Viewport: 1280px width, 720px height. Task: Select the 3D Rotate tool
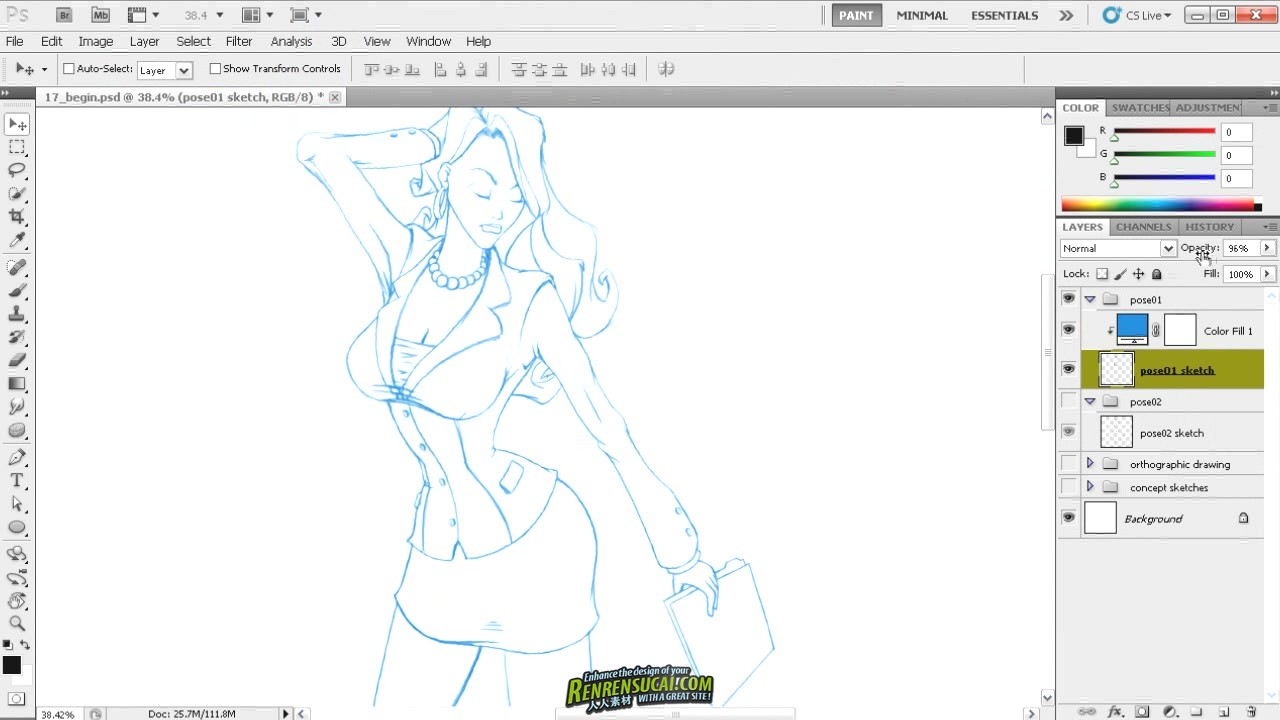pyautogui.click(x=17, y=554)
